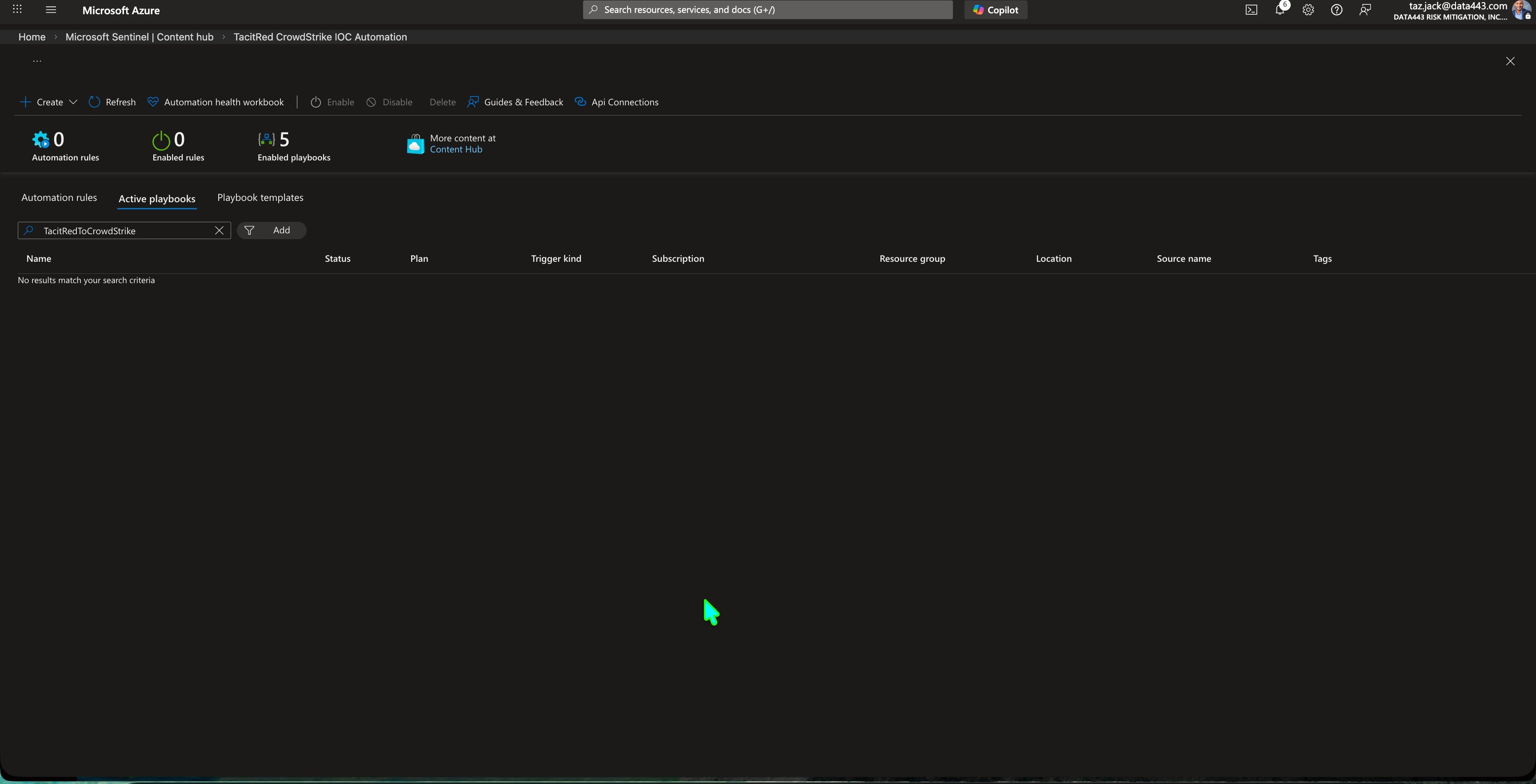Click the Refresh icon on the toolbar
Viewport: 1536px width, 784px height.
(112, 101)
